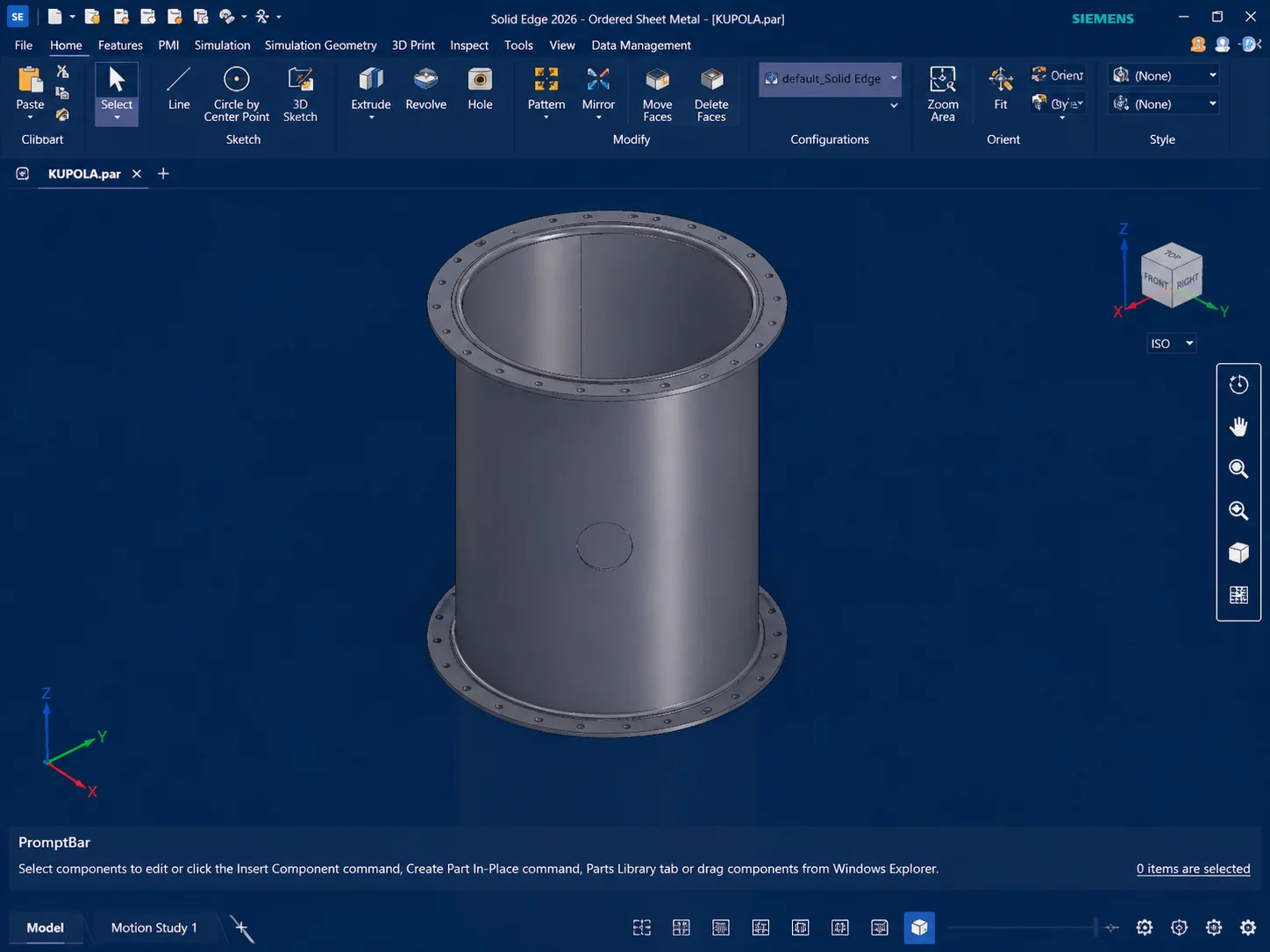The width and height of the screenshot is (1270, 952).
Task: Open the Delete Faces command
Action: click(711, 93)
